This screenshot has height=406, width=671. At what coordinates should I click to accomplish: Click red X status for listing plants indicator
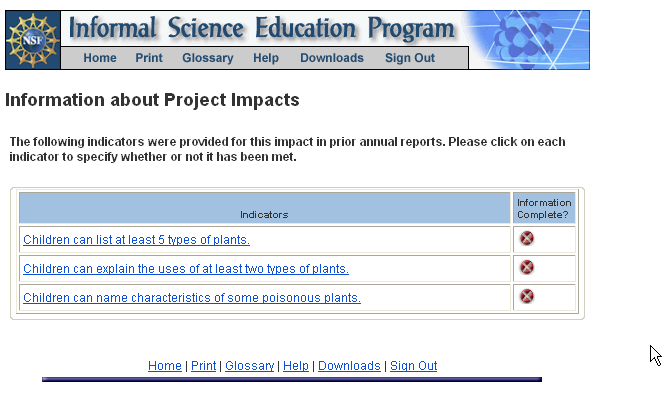click(x=527, y=239)
